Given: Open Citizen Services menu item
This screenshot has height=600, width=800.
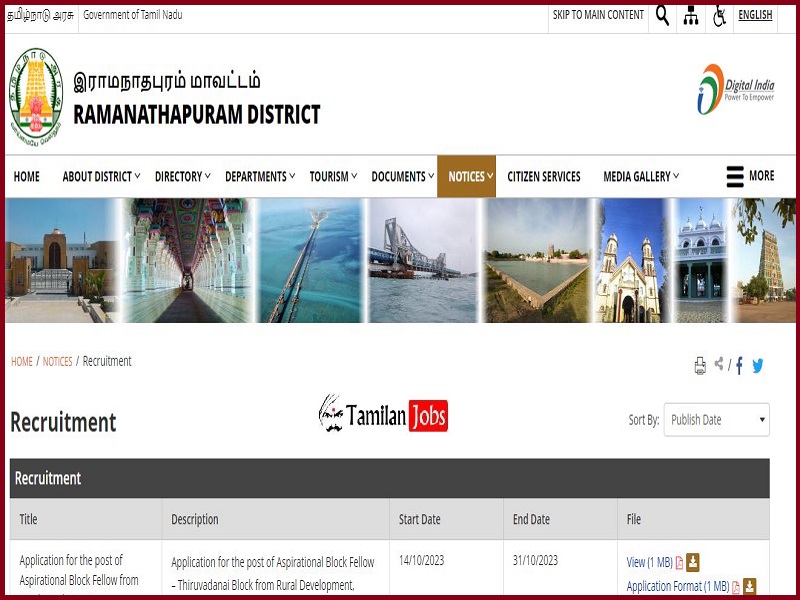Looking at the screenshot, I should [x=543, y=177].
